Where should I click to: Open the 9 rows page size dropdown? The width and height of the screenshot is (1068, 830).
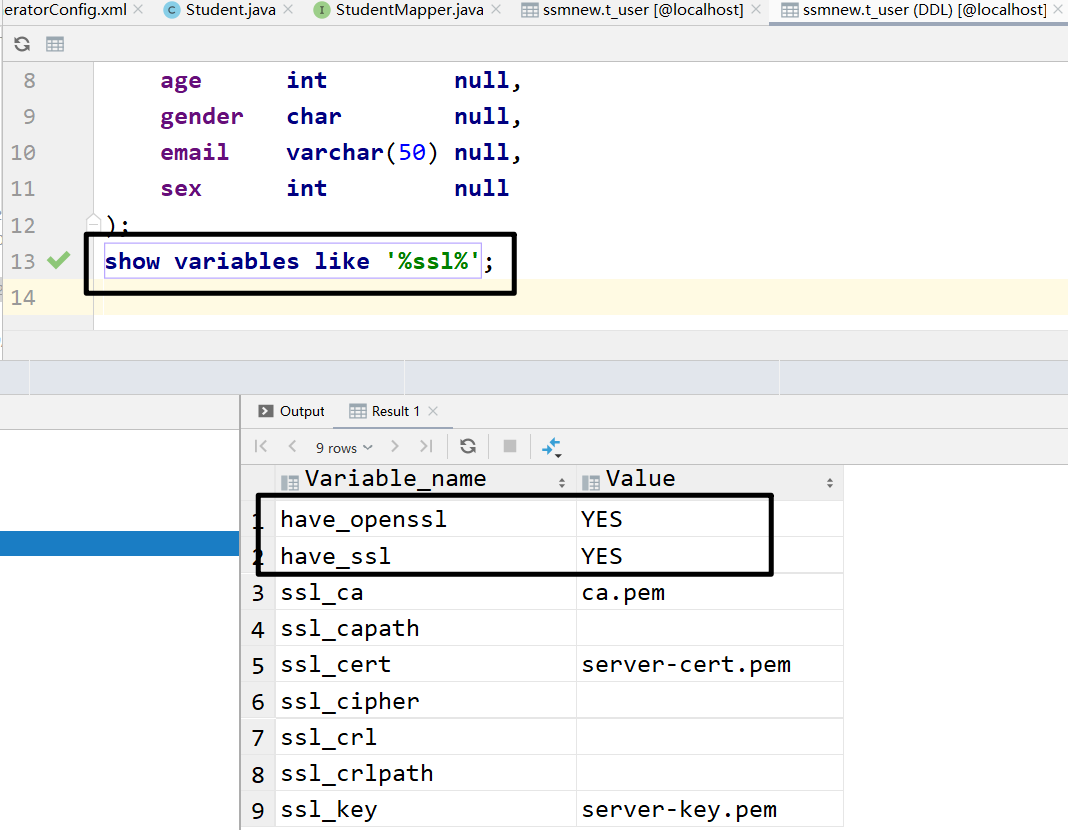[x=343, y=447]
